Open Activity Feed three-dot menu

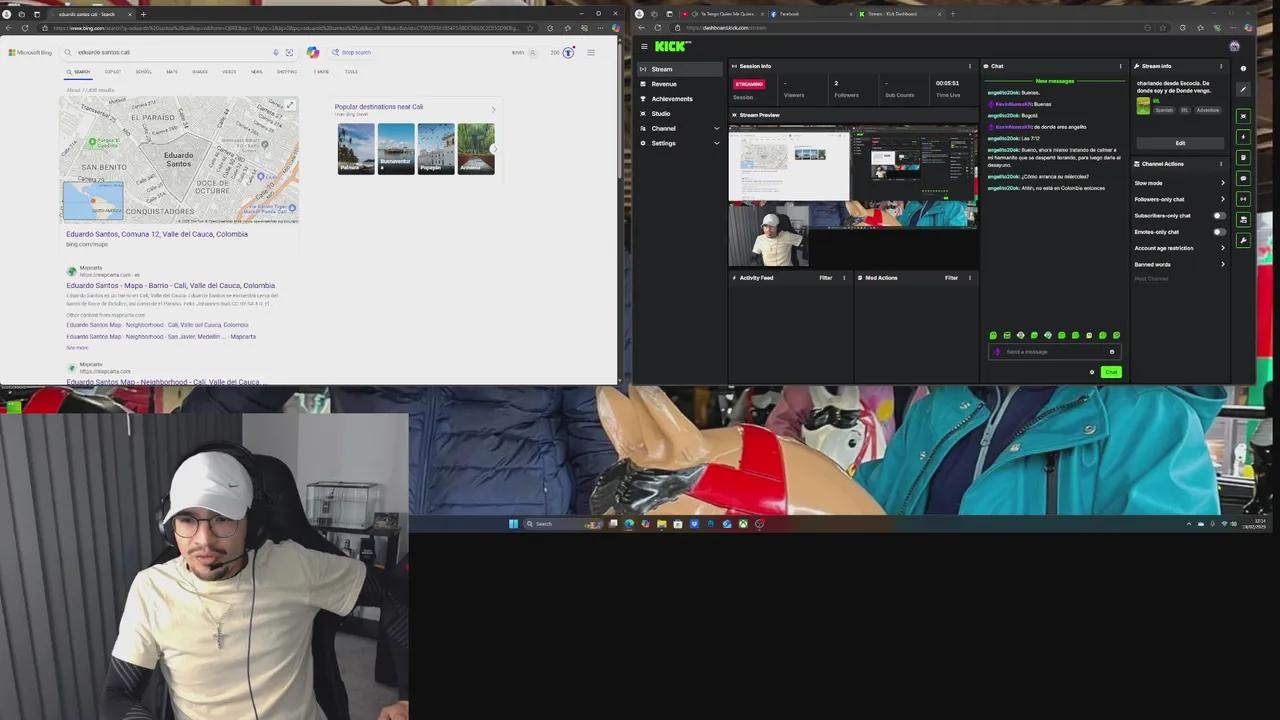[844, 278]
